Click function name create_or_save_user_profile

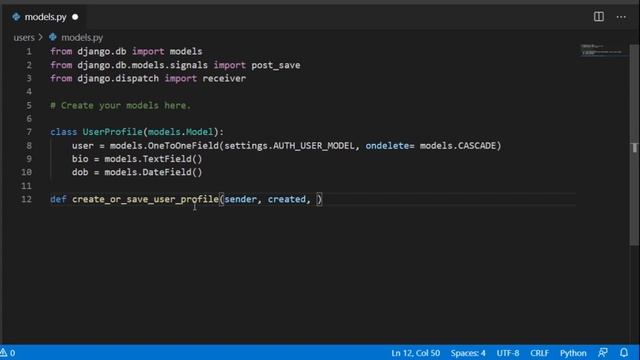pos(145,199)
